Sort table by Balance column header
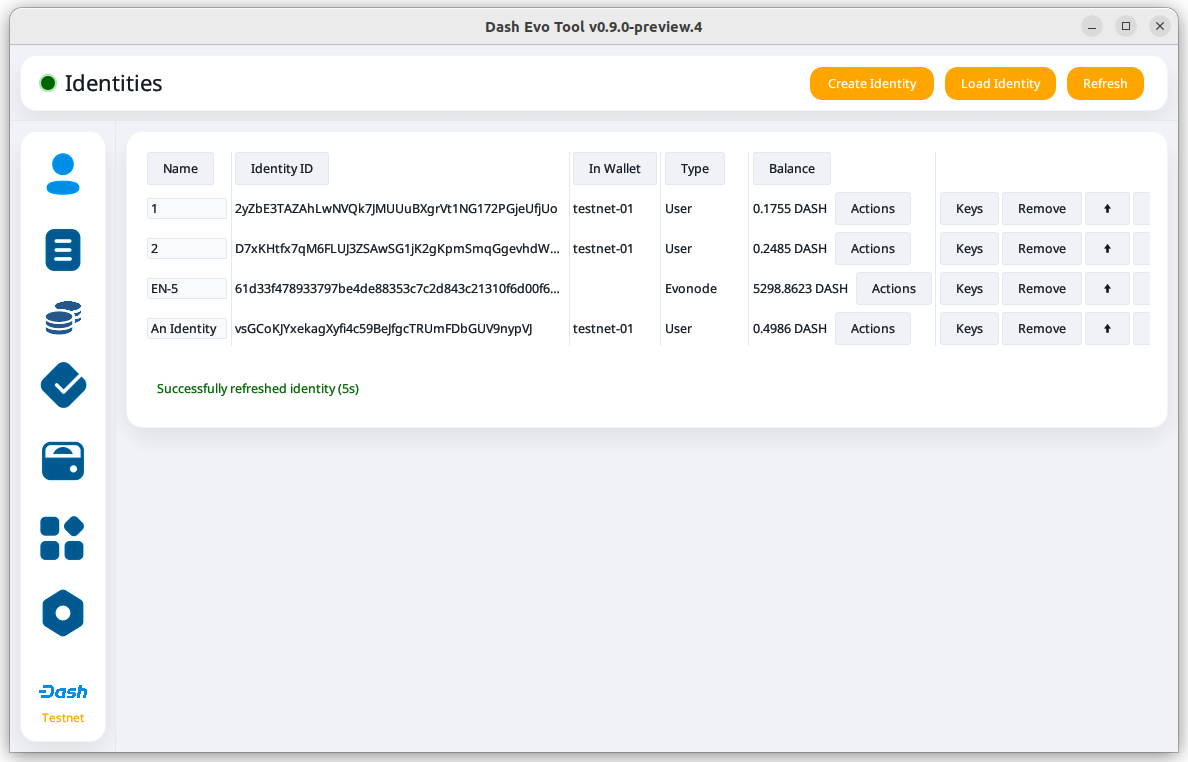Image resolution: width=1188 pixels, height=762 pixels. 791,169
